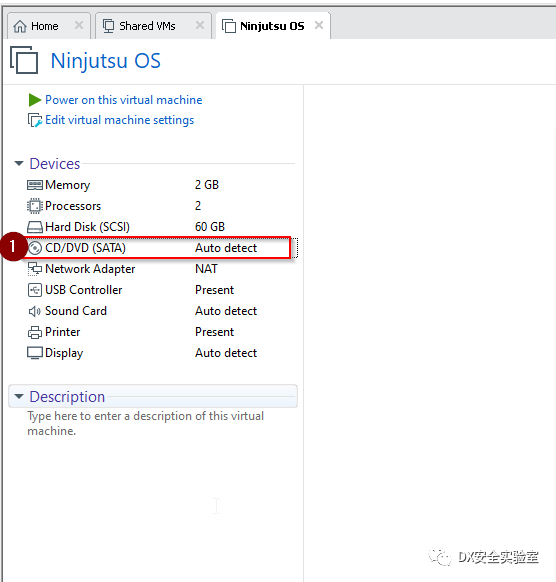This screenshot has width=556, height=582.
Task: Click the USB Controller icon
Action: pyautogui.click(x=35, y=290)
